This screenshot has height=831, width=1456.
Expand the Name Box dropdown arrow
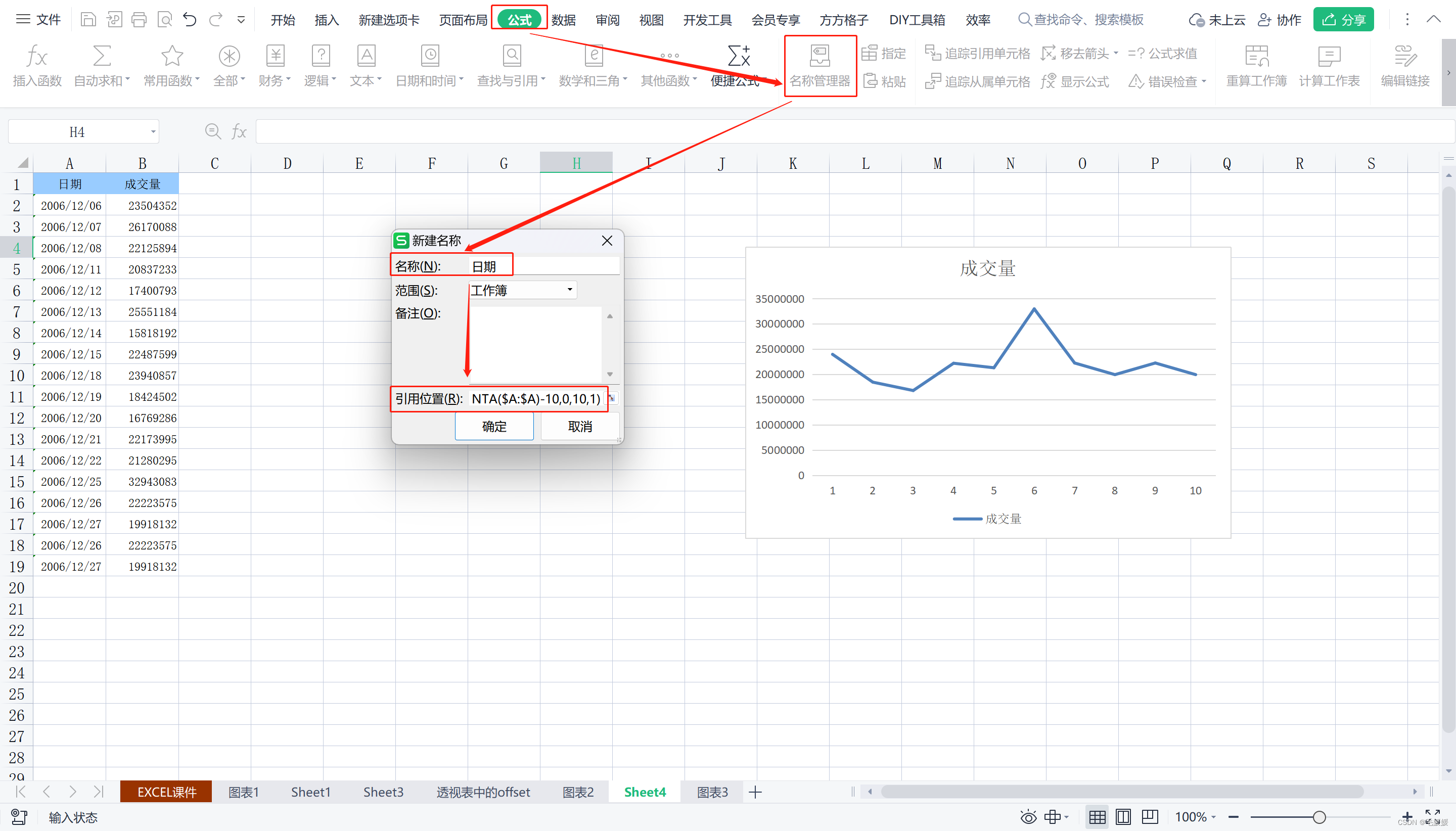(153, 132)
